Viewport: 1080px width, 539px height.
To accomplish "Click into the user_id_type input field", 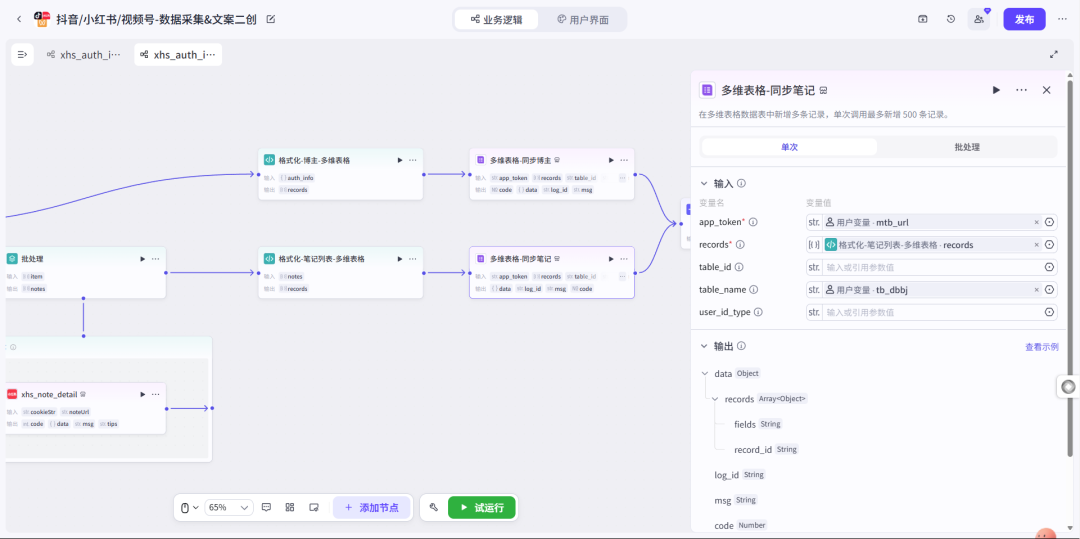I will (x=932, y=312).
